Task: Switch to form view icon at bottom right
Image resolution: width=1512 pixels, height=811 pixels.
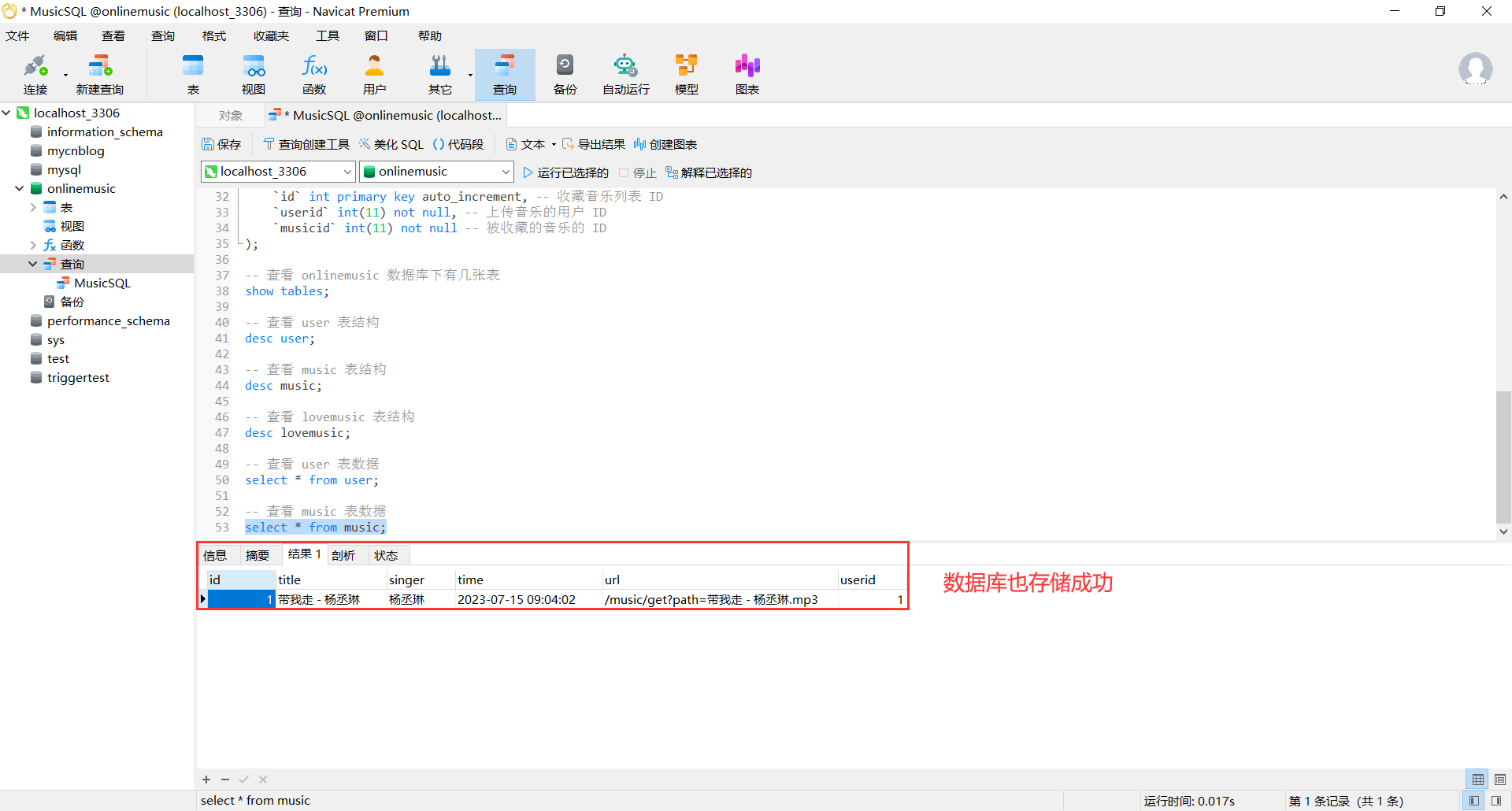Action: point(1500,780)
